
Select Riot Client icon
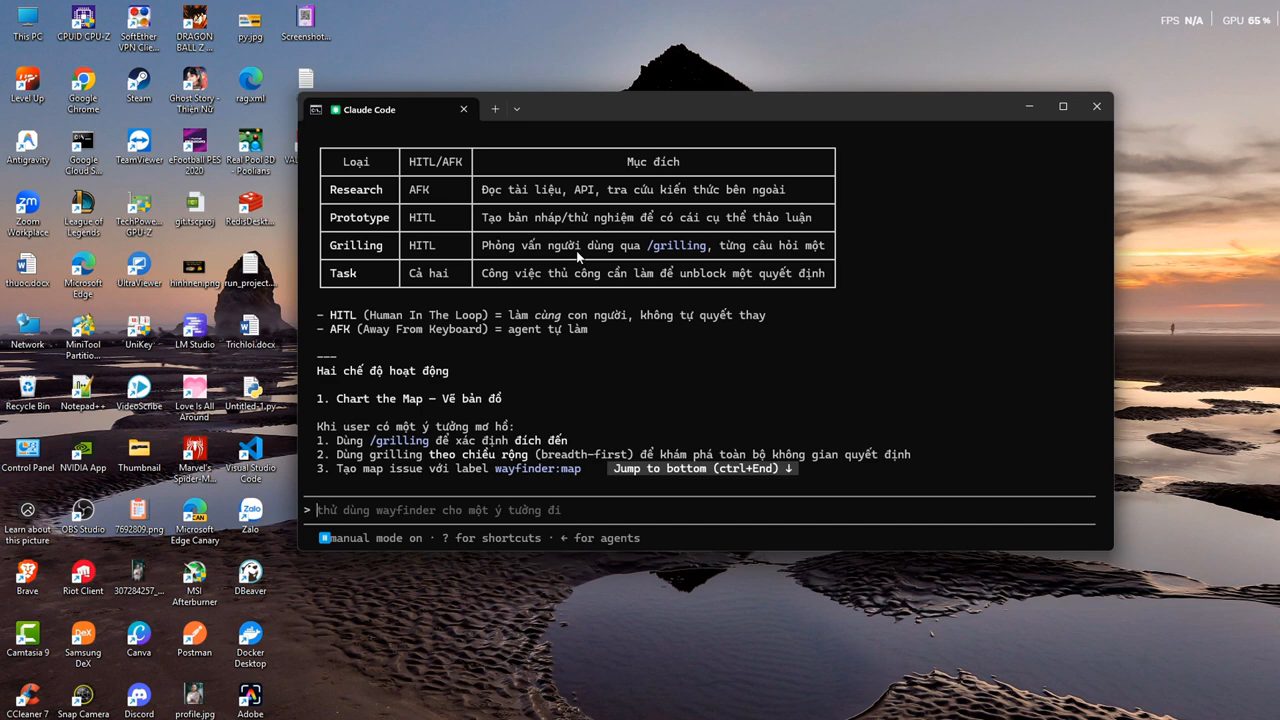click(x=83, y=578)
